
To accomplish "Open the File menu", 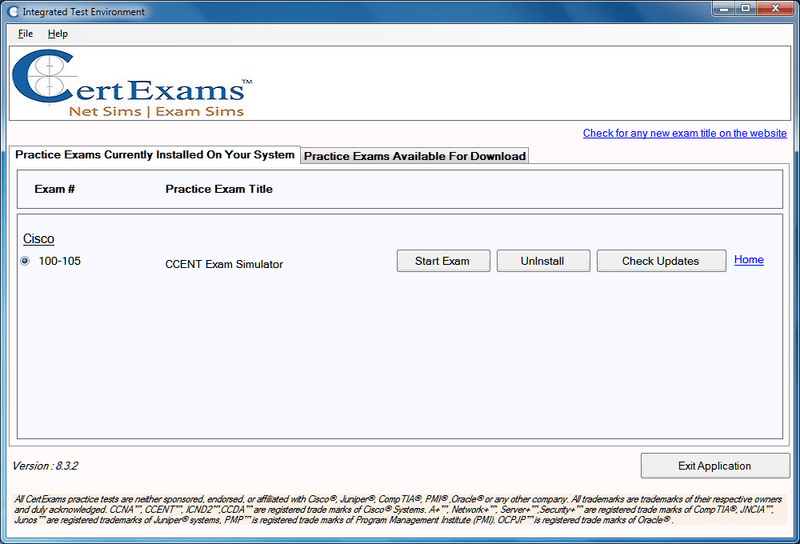I will pyautogui.click(x=25, y=34).
